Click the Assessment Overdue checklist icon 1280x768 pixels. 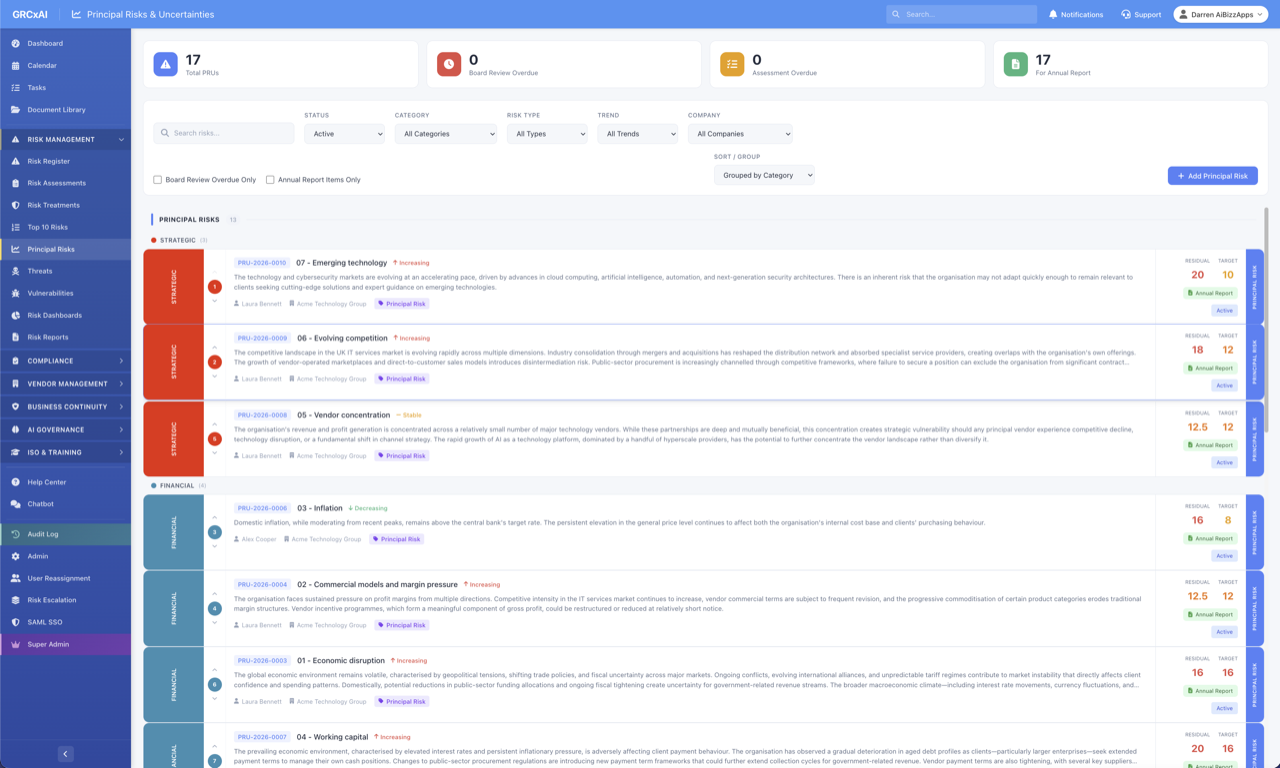732,64
